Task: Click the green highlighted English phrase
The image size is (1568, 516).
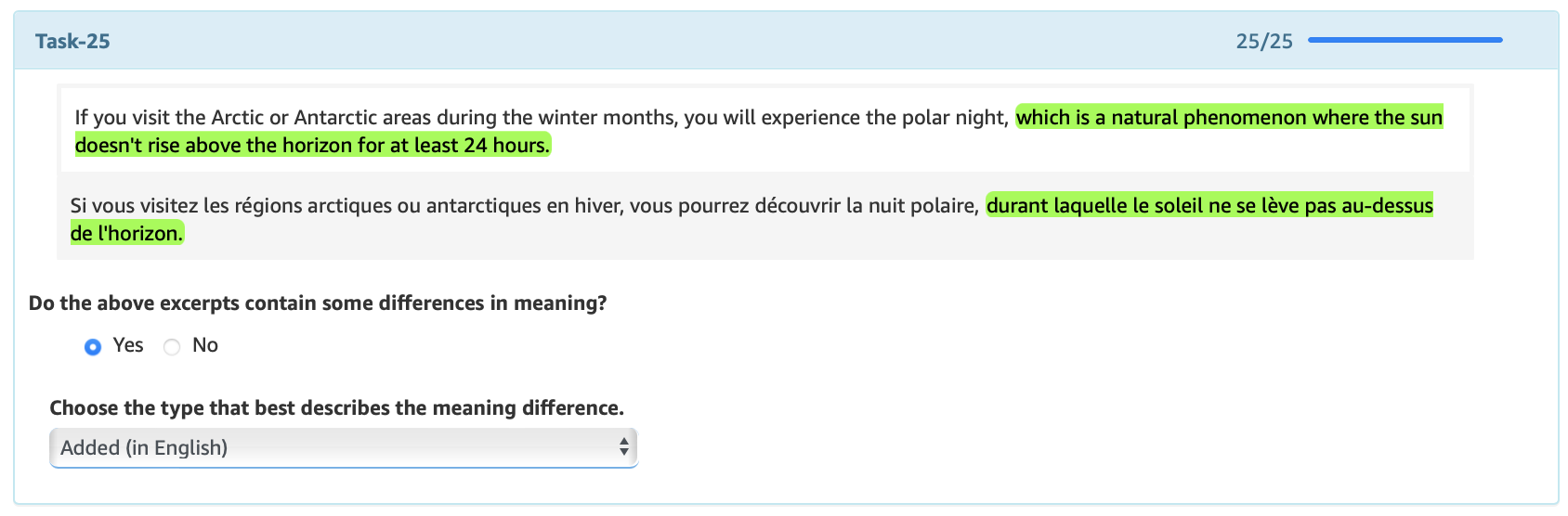Action: pos(1228,118)
